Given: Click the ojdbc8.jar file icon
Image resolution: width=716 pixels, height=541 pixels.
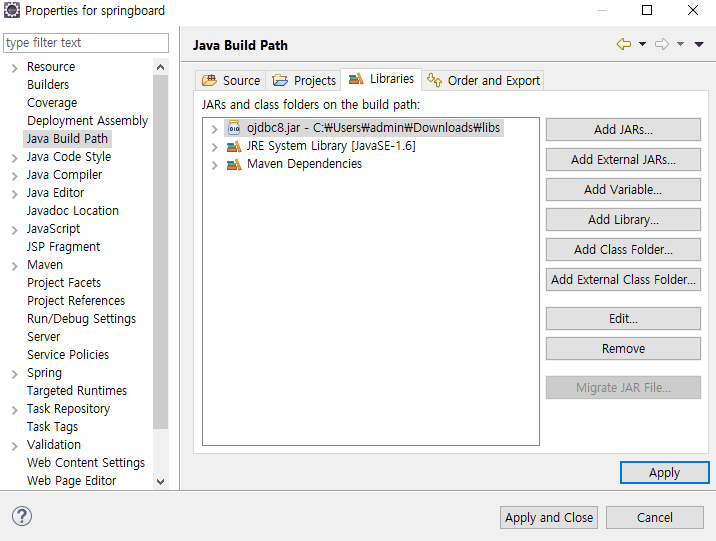Looking at the screenshot, I should tap(234, 128).
